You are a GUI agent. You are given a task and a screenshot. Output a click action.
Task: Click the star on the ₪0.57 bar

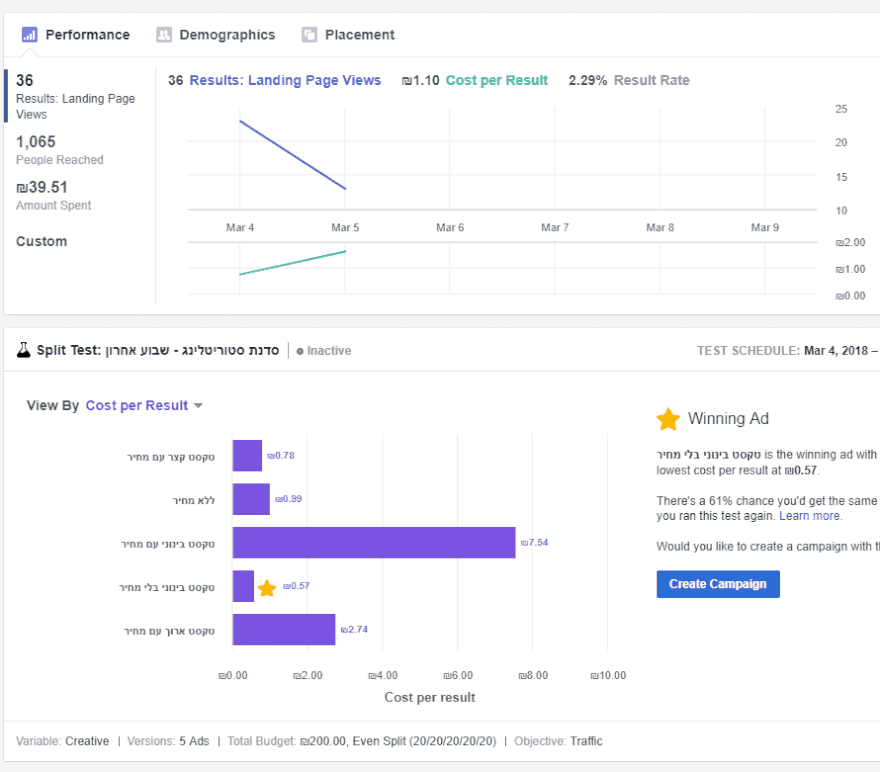click(x=267, y=587)
